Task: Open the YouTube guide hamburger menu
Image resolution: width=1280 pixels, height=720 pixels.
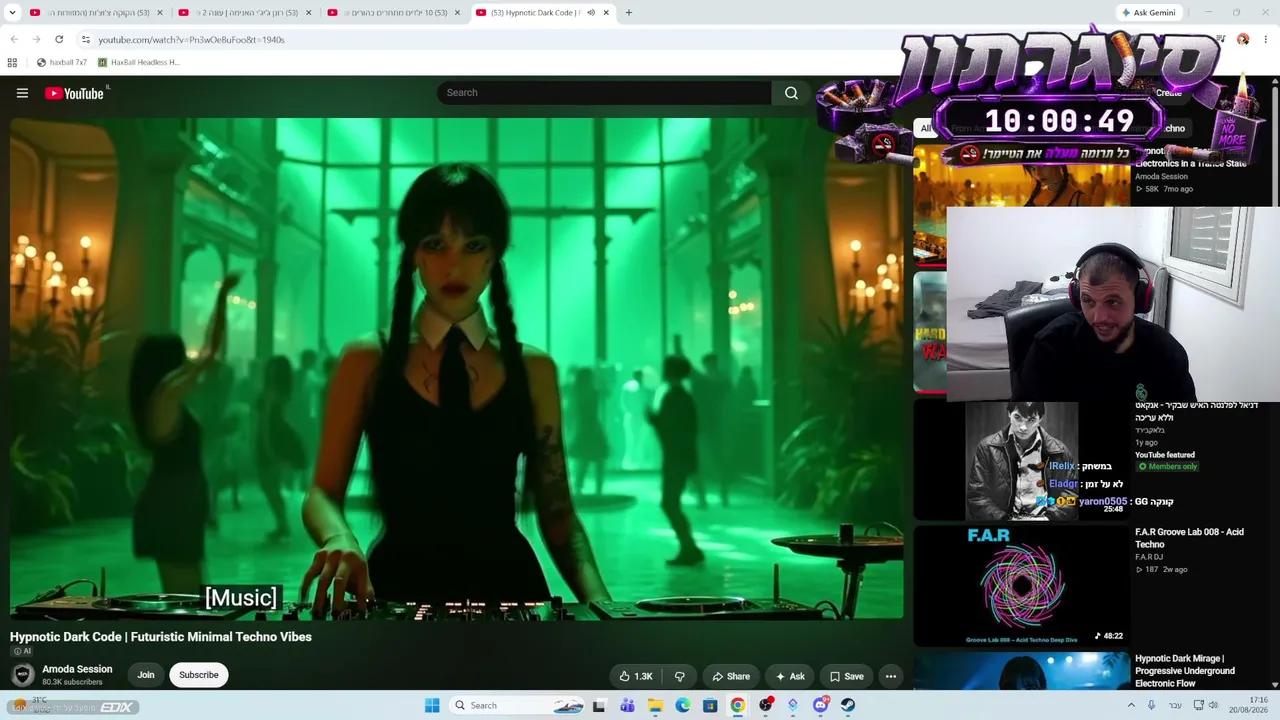Action: [x=22, y=93]
